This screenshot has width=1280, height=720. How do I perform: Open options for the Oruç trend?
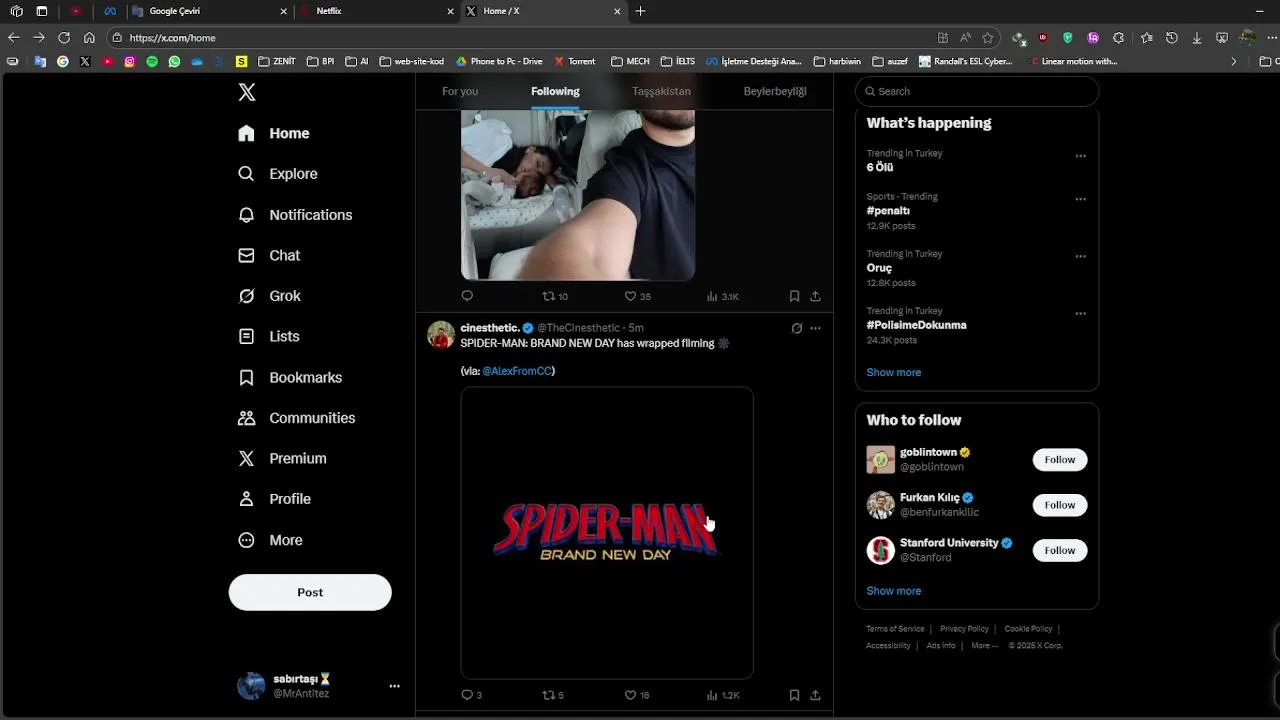tap(1080, 256)
